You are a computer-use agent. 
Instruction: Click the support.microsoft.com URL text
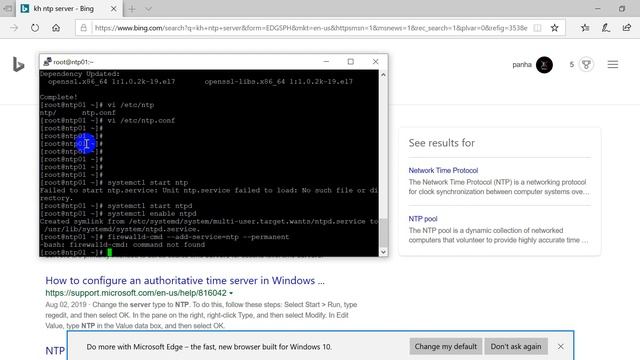click(136, 293)
